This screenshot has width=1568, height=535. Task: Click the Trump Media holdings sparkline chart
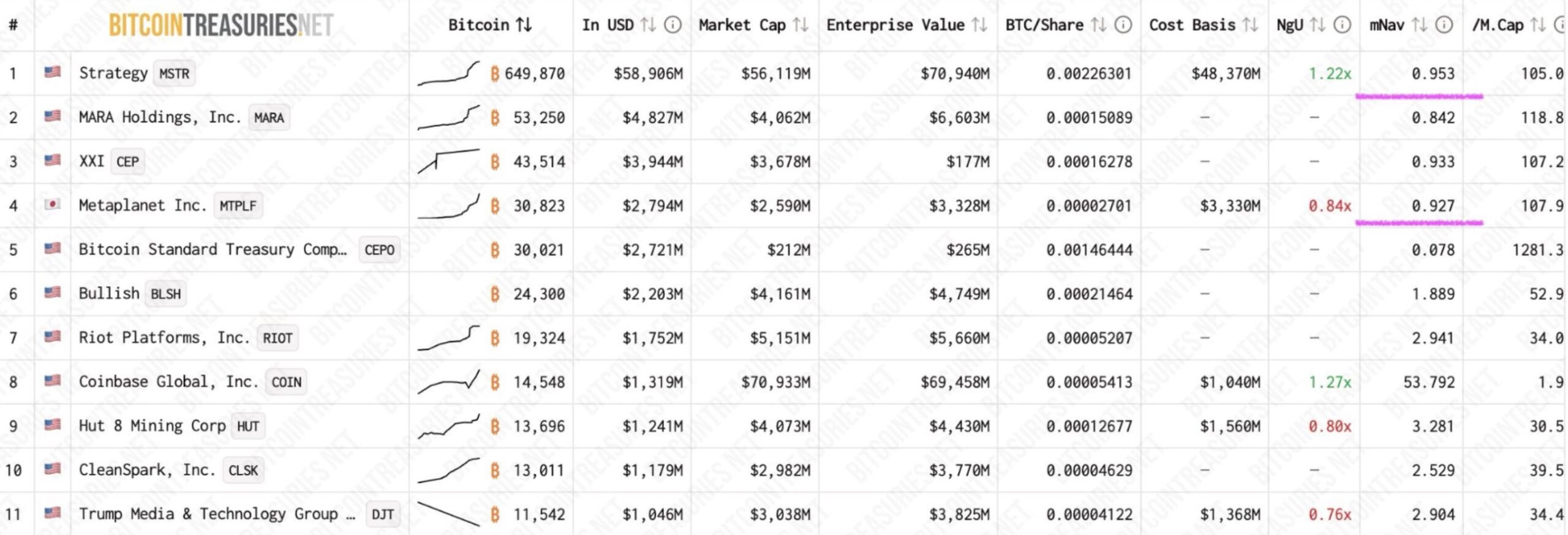pos(448,514)
